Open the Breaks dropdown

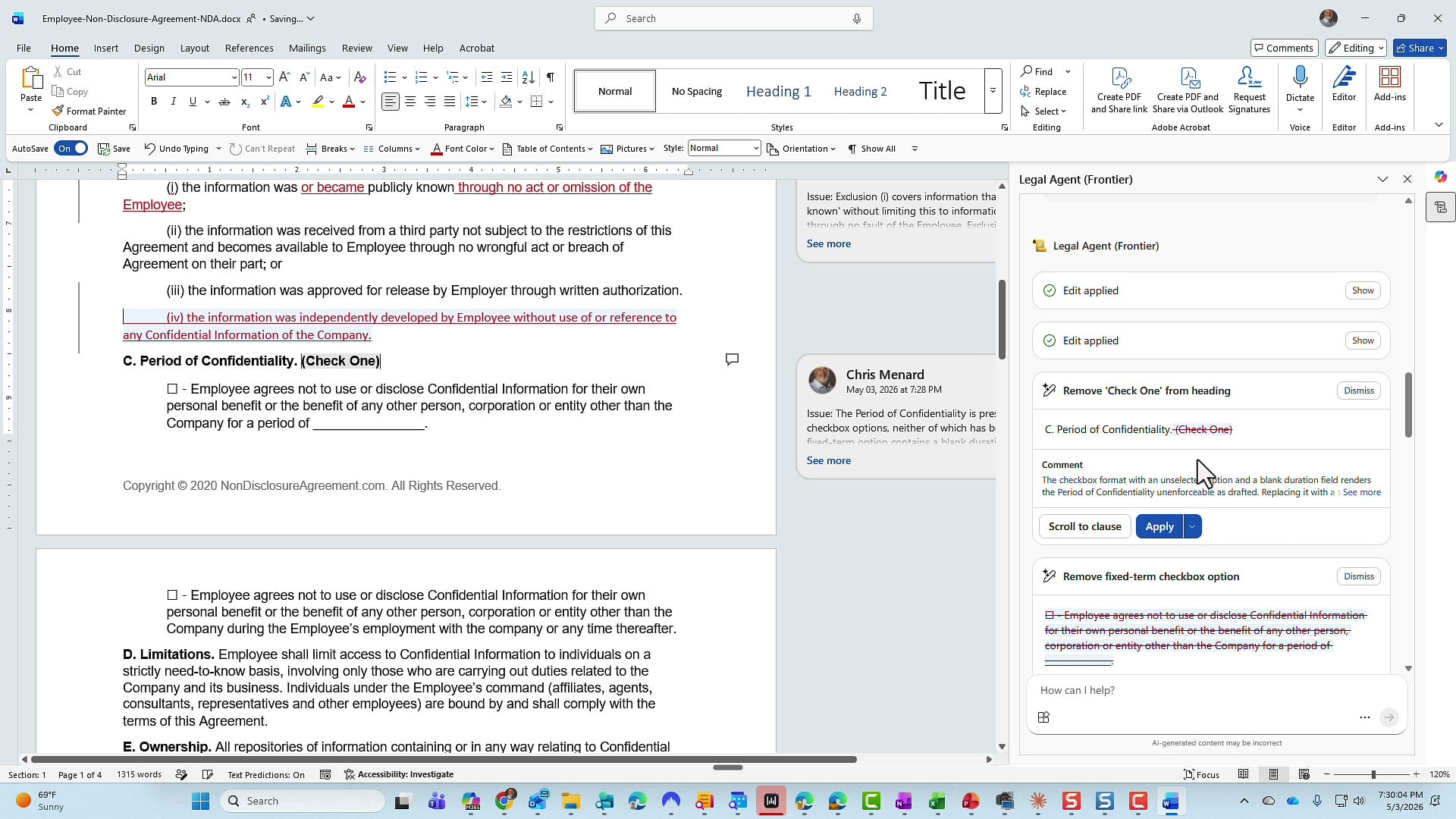331,149
